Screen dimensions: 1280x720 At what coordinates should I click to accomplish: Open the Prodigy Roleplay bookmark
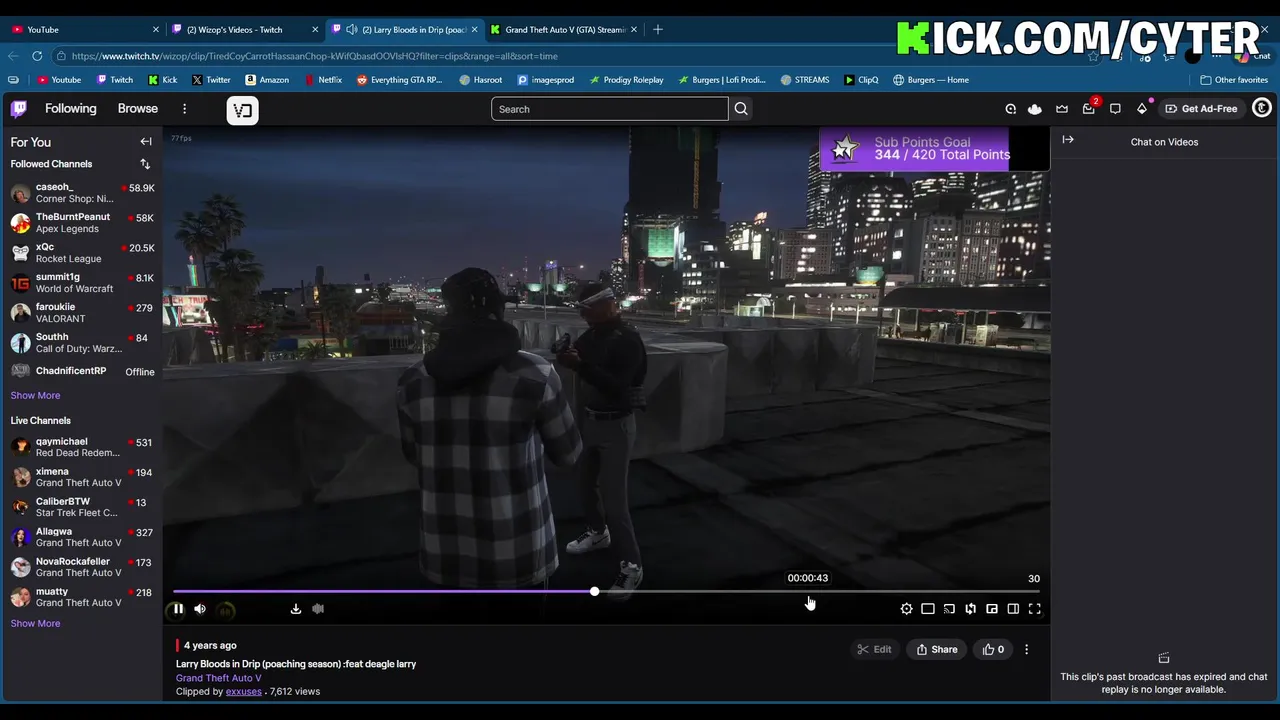(x=626, y=80)
